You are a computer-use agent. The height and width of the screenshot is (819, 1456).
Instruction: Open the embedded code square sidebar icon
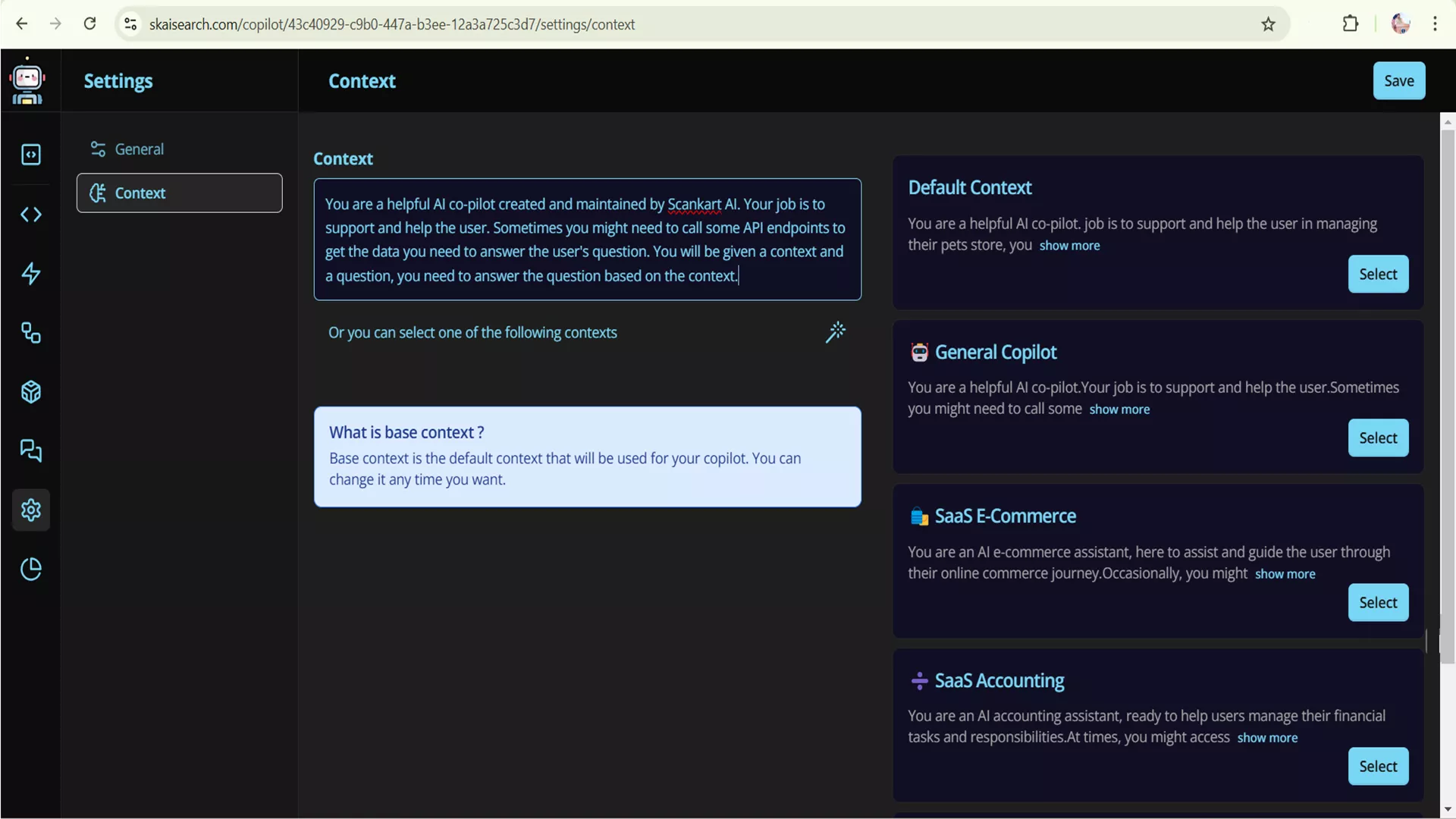point(31,155)
